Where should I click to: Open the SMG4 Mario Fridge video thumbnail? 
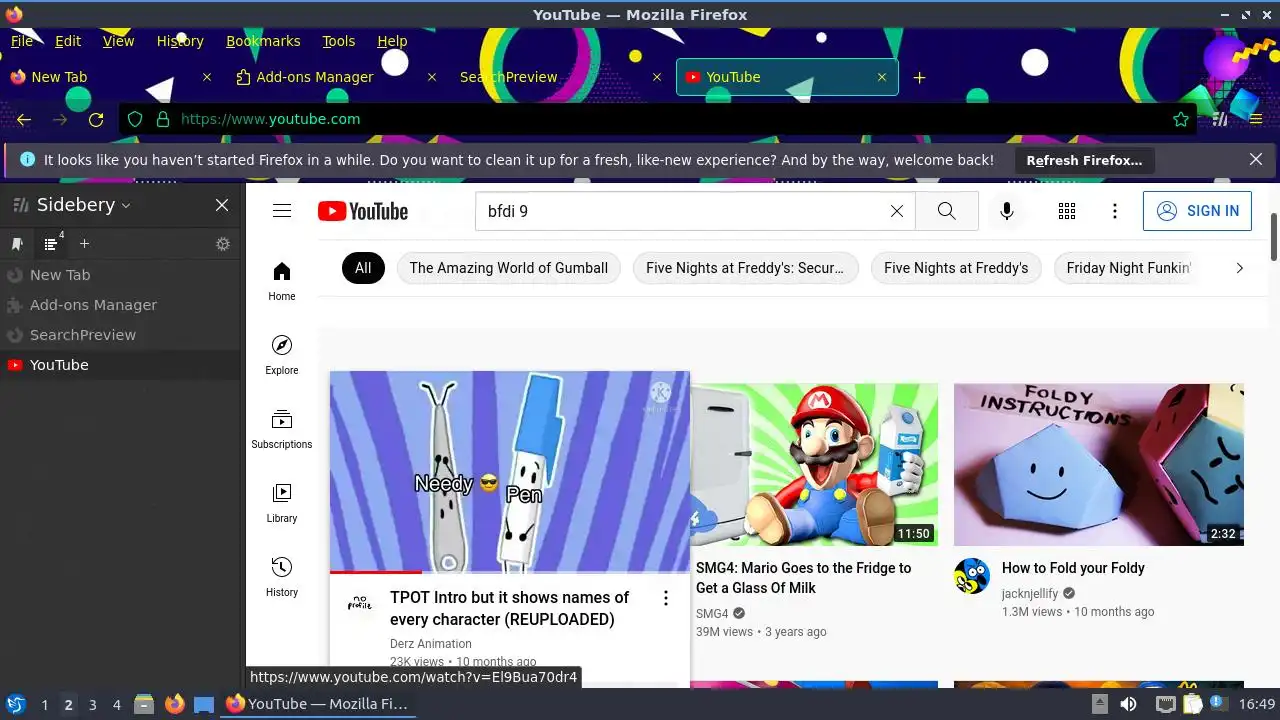click(814, 464)
